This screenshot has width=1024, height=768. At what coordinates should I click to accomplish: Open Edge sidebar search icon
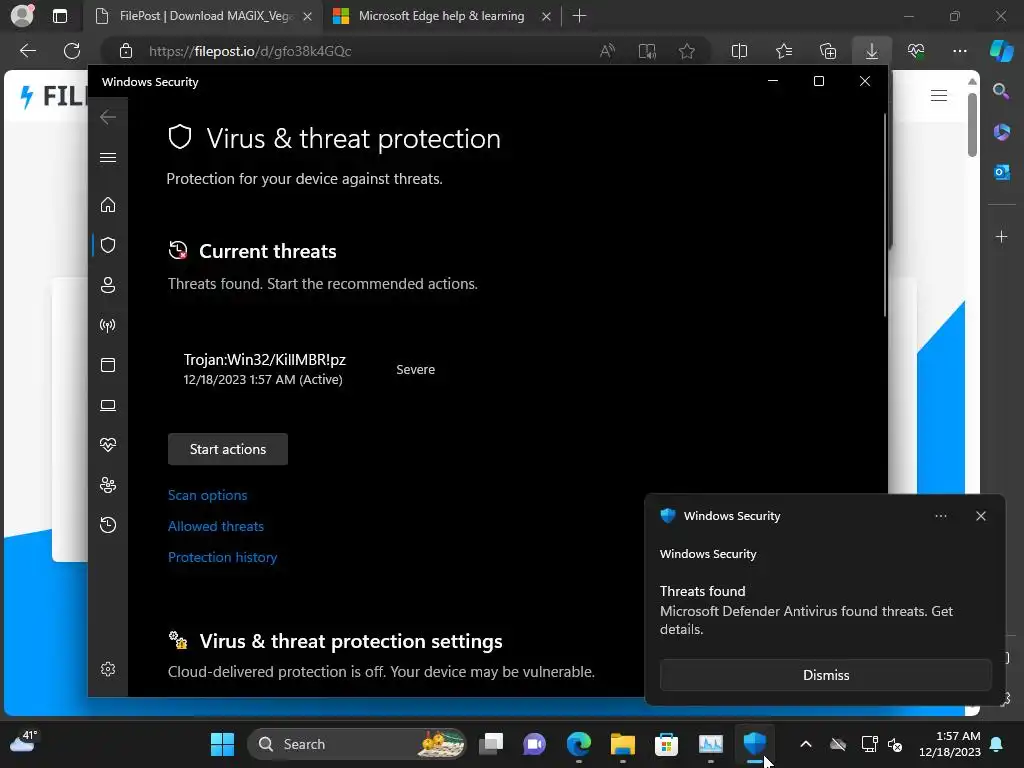coord(1001,91)
